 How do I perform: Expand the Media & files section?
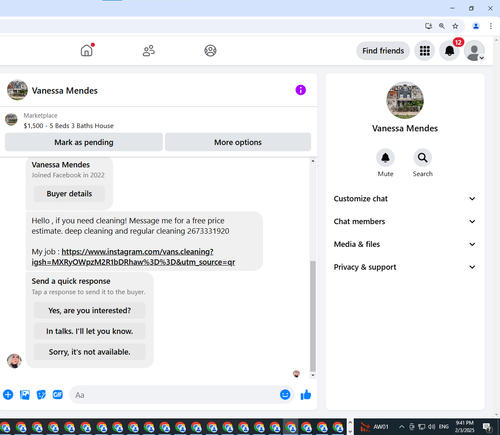[404, 244]
